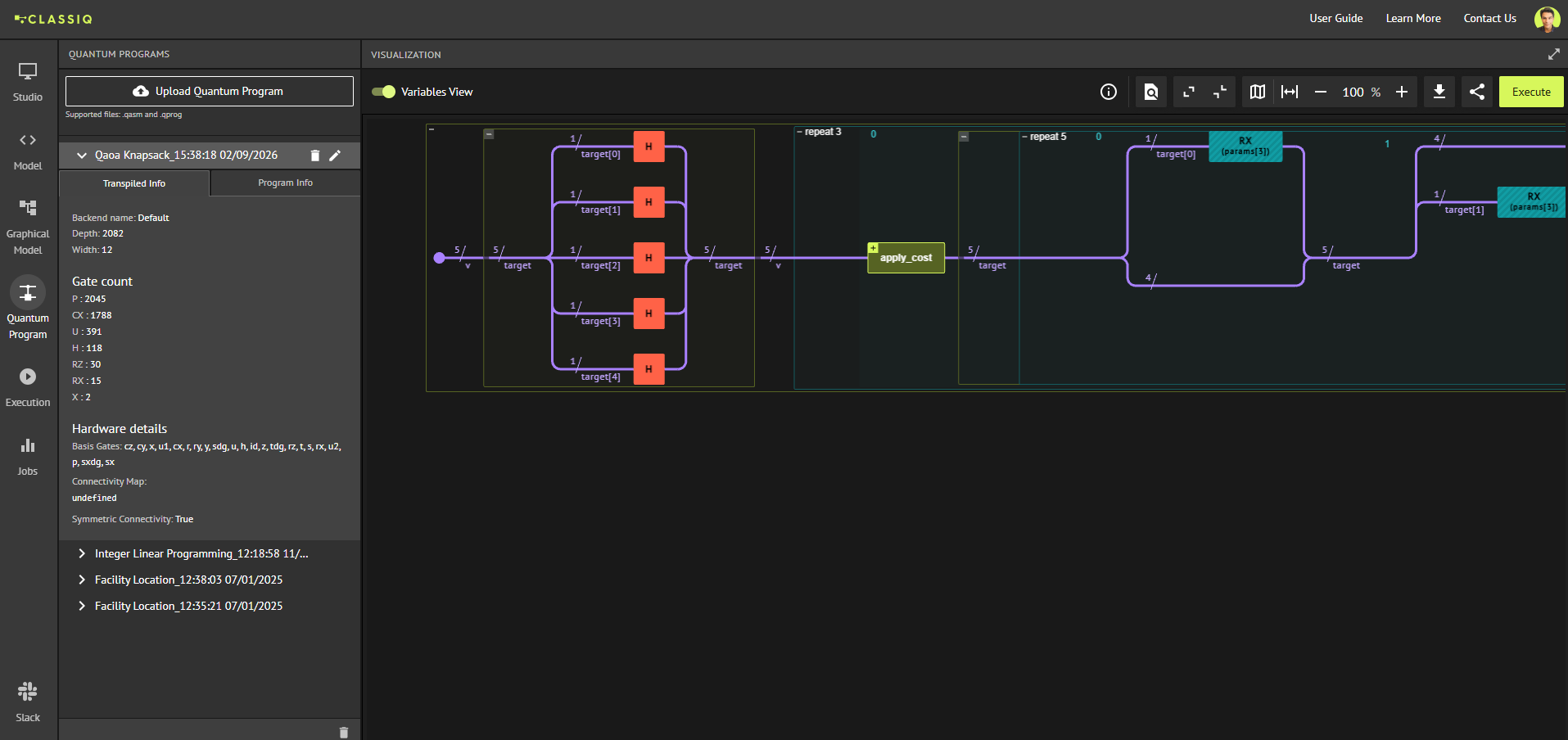The width and height of the screenshot is (1568, 740).
Task: Execute the quantum program
Action: (1530, 92)
